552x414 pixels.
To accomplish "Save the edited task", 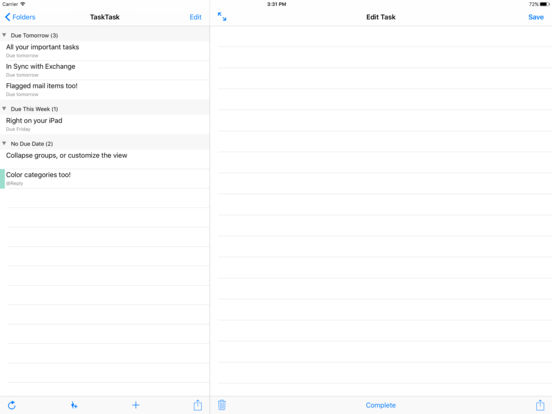I will point(536,17).
